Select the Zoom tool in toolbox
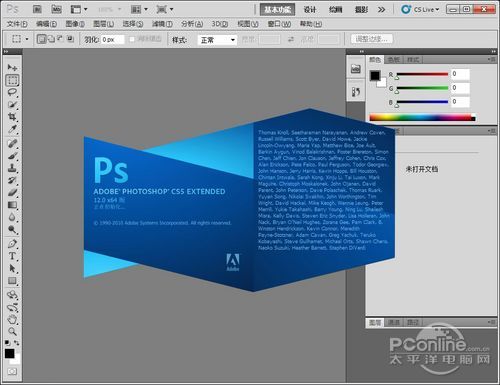500x385 pixels. [x=12, y=331]
